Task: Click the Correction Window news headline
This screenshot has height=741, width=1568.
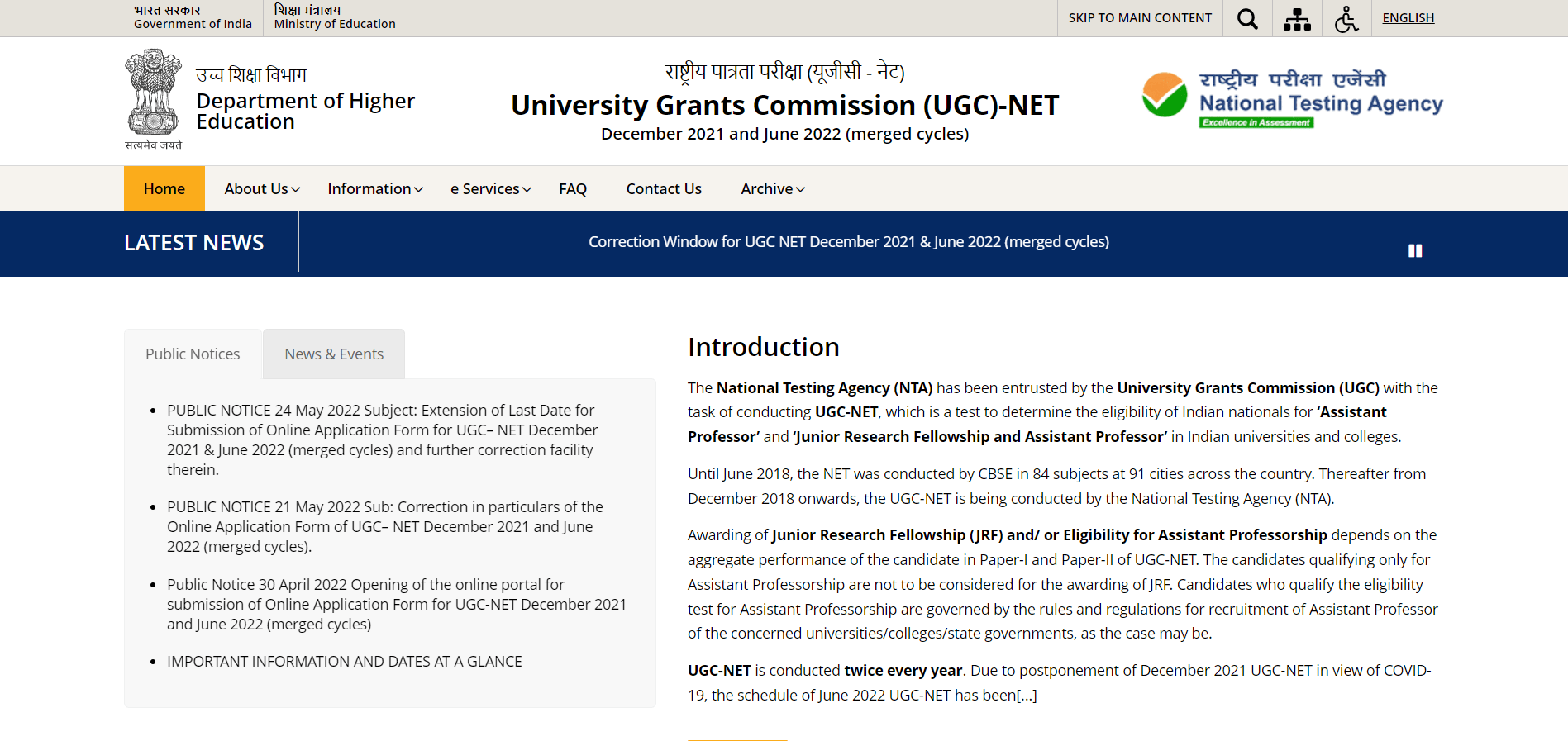Action: [849, 242]
